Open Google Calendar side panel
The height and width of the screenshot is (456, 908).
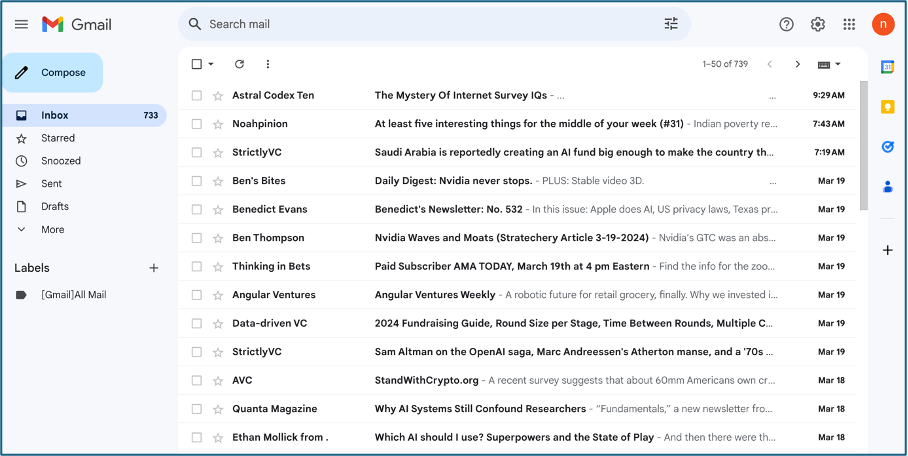coord(887,67)
